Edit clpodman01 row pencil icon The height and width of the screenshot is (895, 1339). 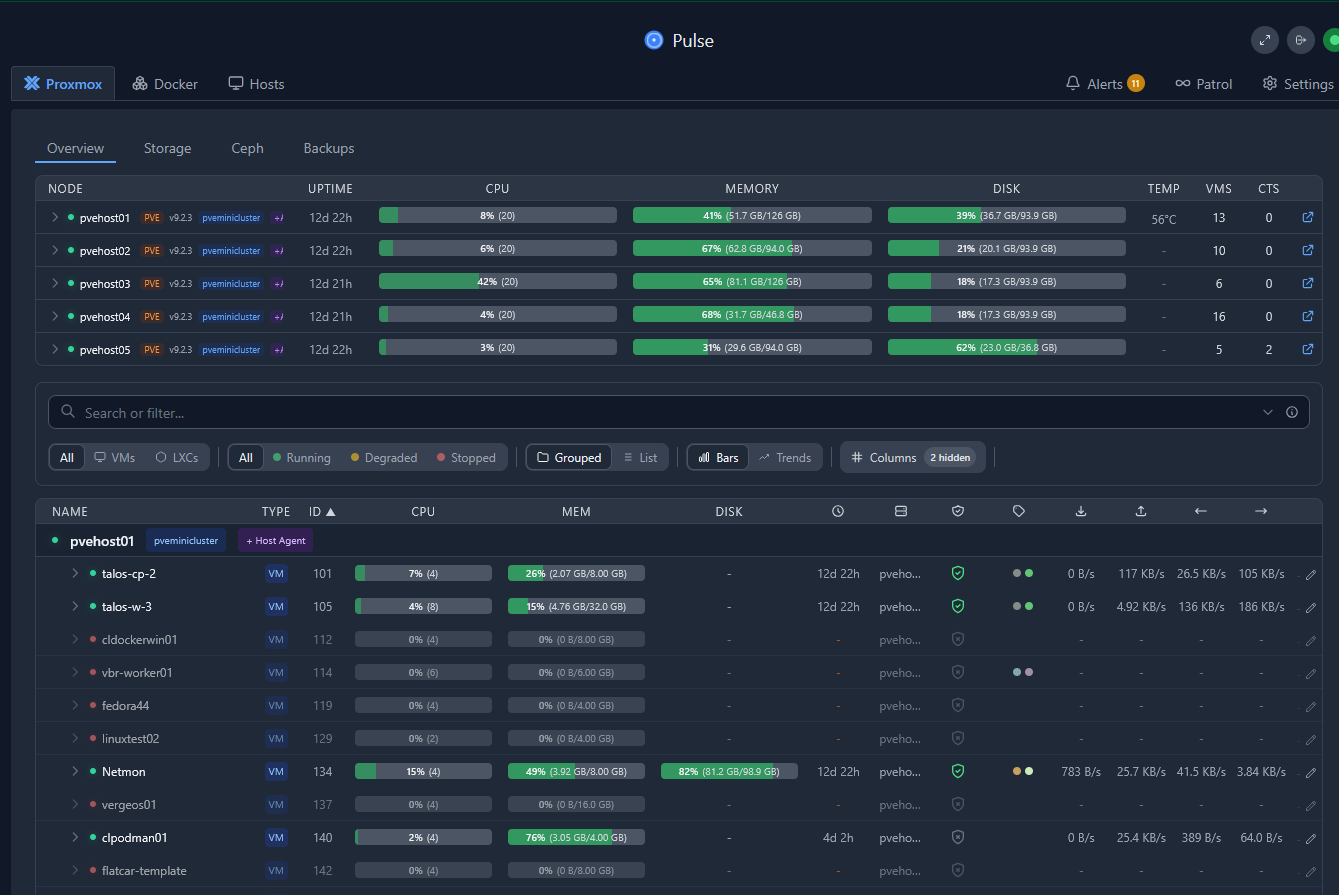[1311, 839]
